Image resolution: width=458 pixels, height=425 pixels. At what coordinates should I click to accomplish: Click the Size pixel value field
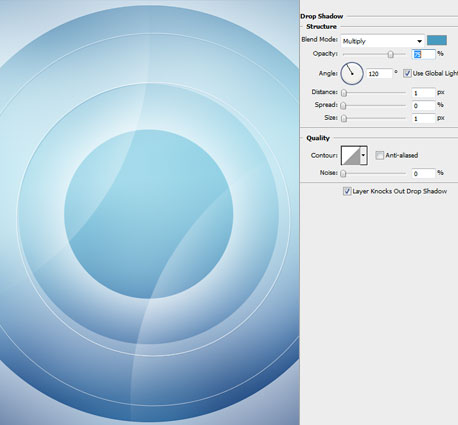coord(423,118)
